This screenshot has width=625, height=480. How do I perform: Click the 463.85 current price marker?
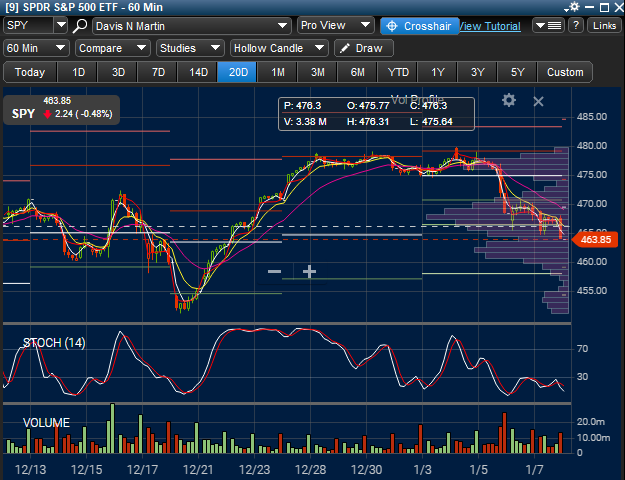[x=595, y=240]
